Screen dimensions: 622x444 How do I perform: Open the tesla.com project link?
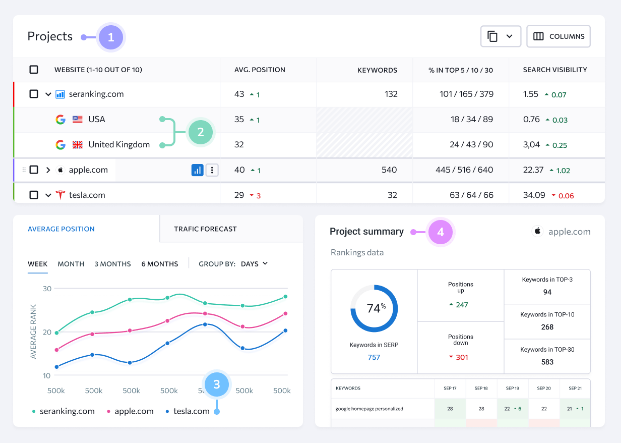tap(87, 195)
